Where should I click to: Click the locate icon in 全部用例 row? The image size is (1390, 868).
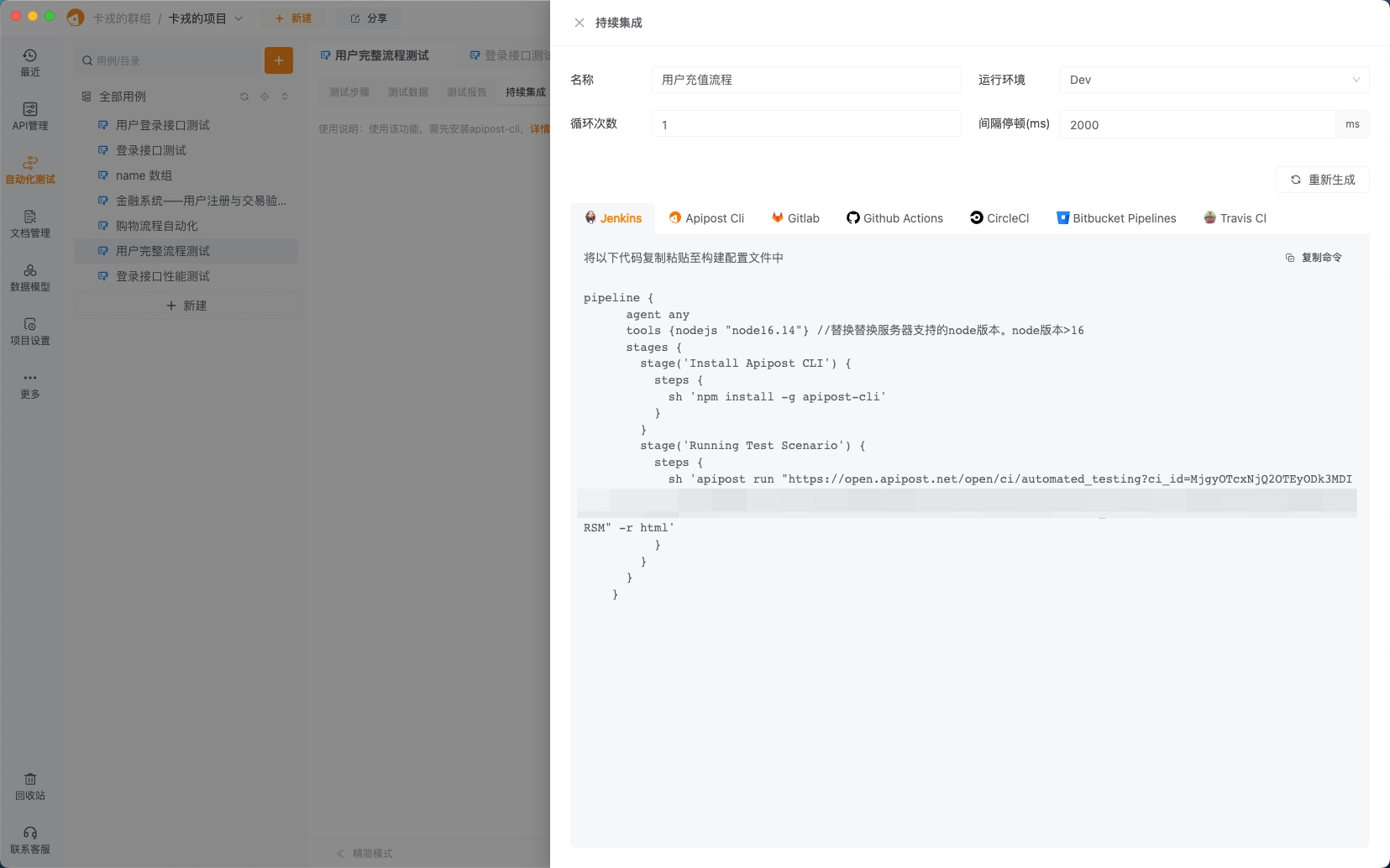(265, 97)
